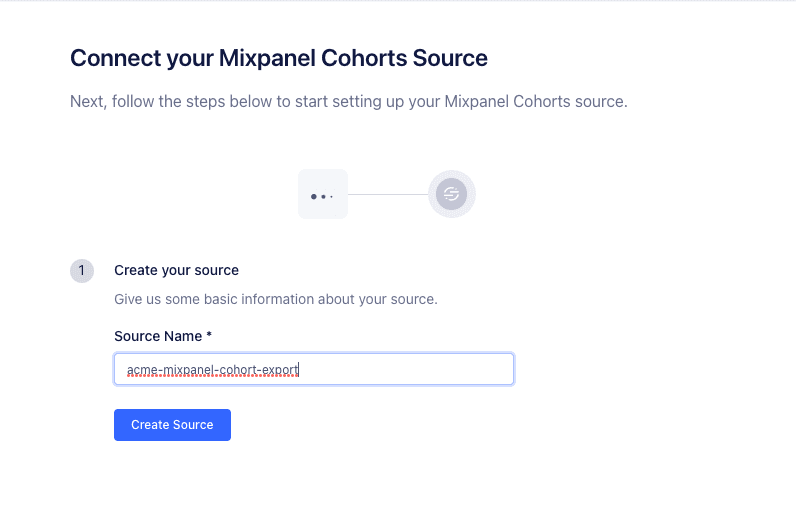Screen dimensions: 796x522
Task: Click the 'Connect your Mixpanel Cohorts Source' heading
Action: [x=278, y=58]
